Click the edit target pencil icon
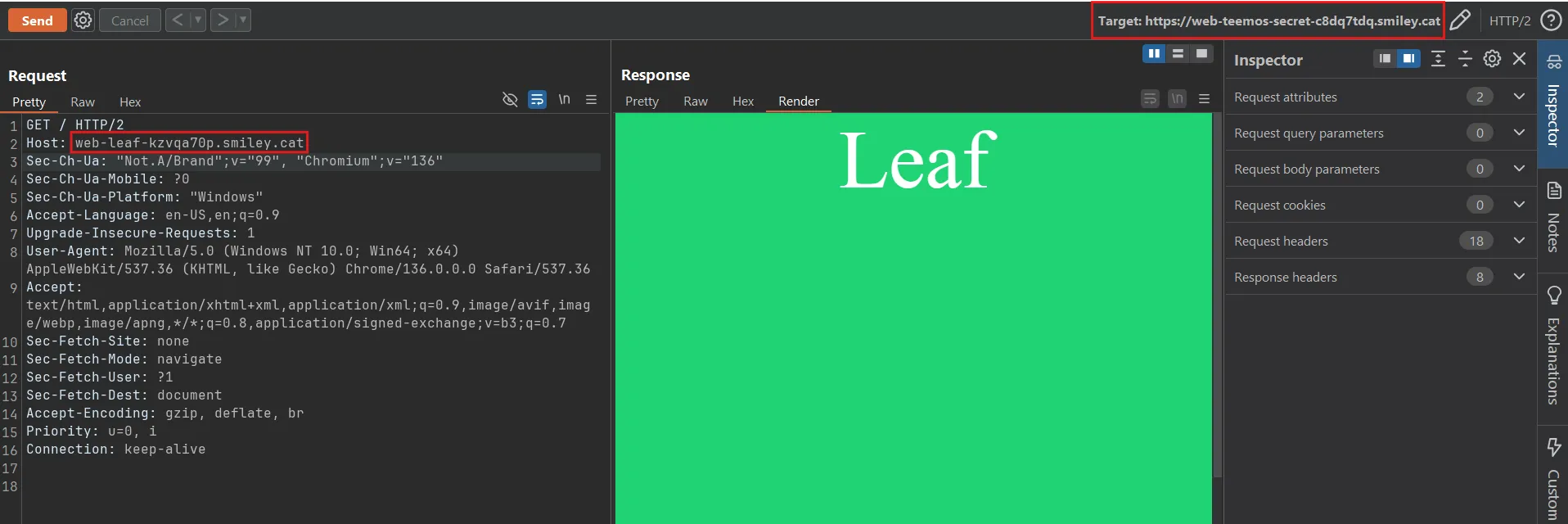 pos(1460,20)
